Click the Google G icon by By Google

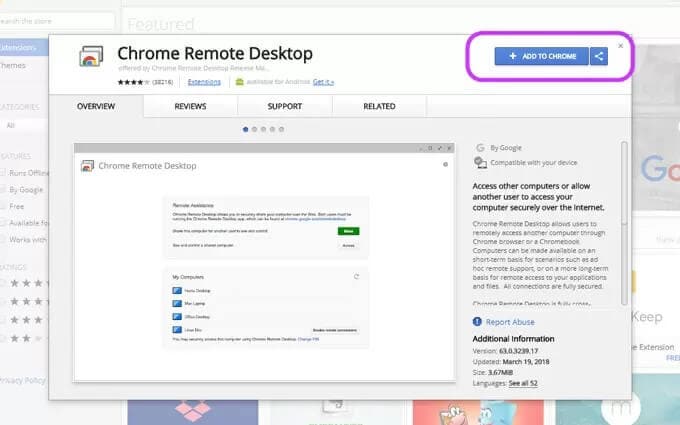[480, 148]
